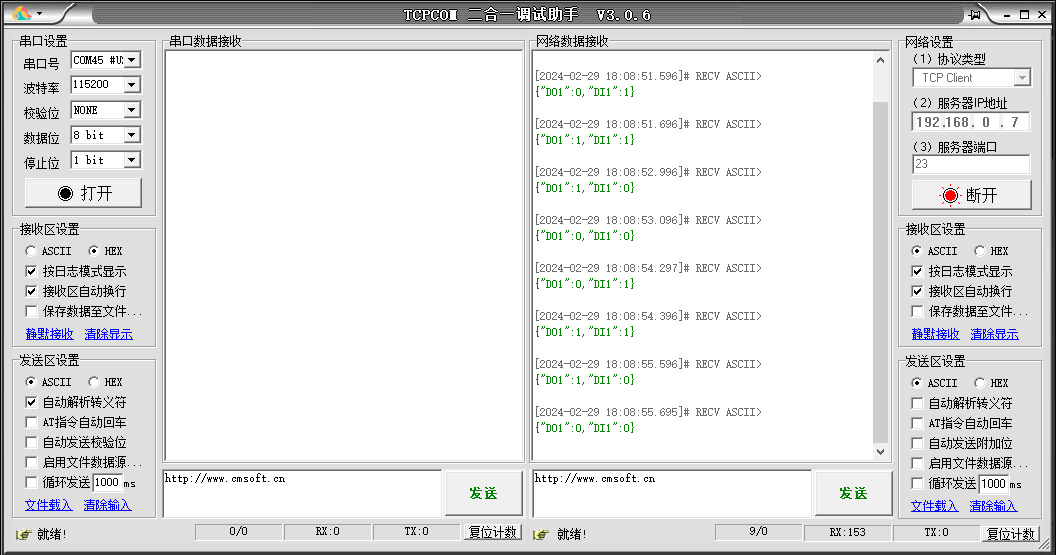Click serial 静默接收 link
Viewport: 1056px width, 555px height.
[49, 334]
